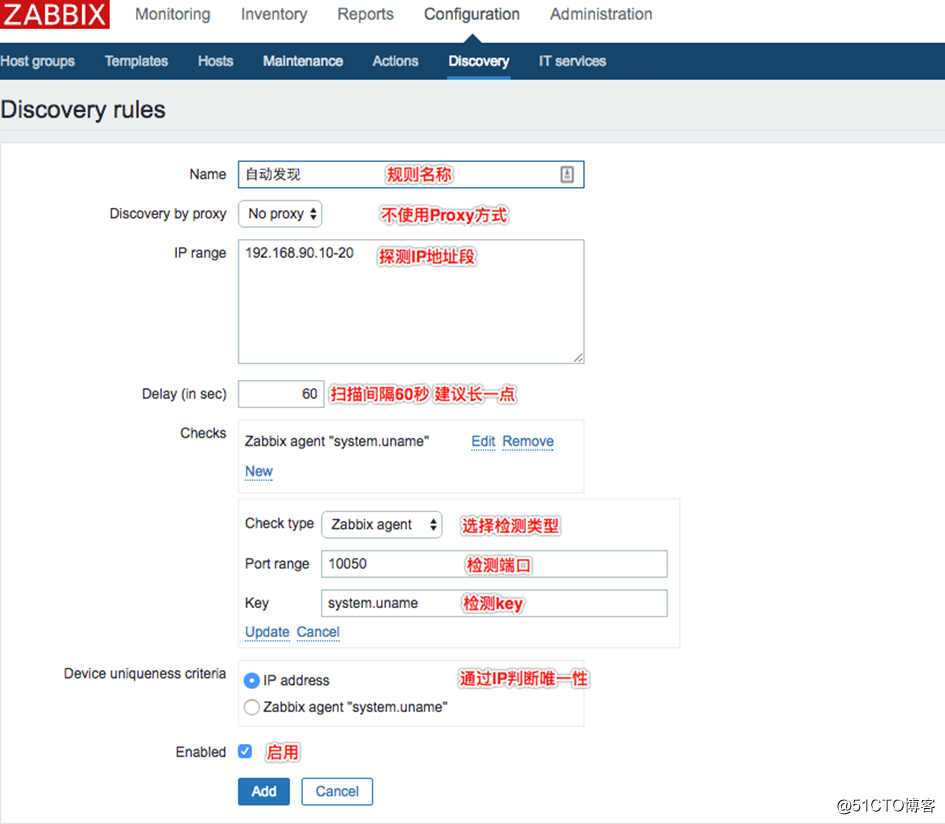Go to Actions tab
The image size is (945, 824).
395,61
